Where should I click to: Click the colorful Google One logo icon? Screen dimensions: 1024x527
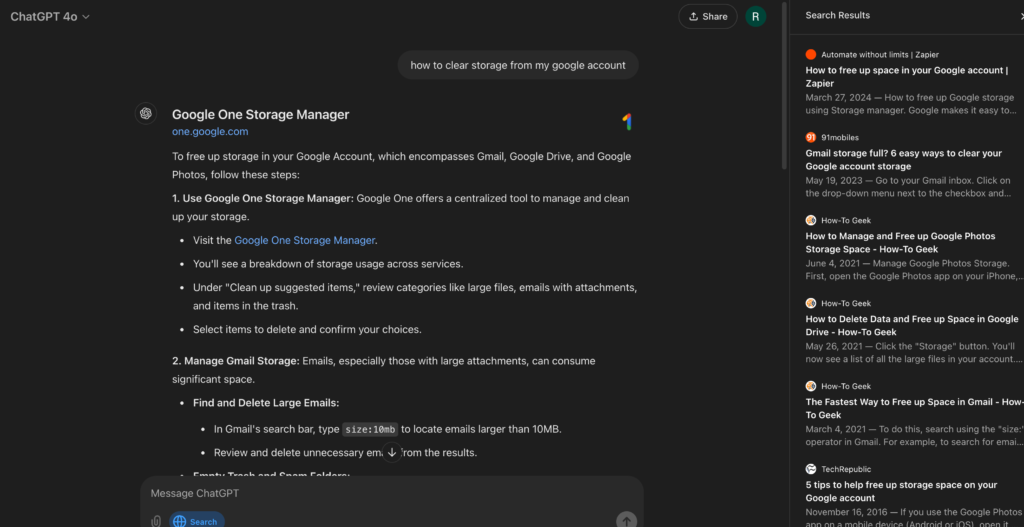point(627,122)
